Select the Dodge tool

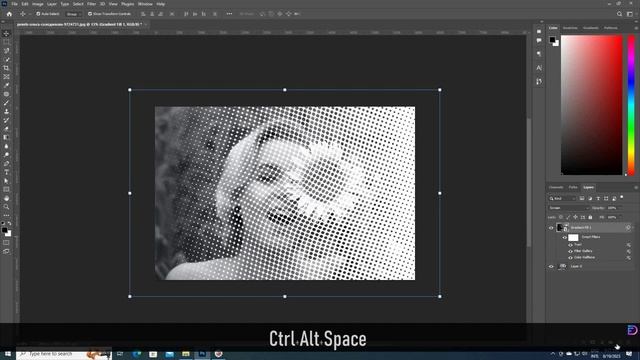point(6,155)
